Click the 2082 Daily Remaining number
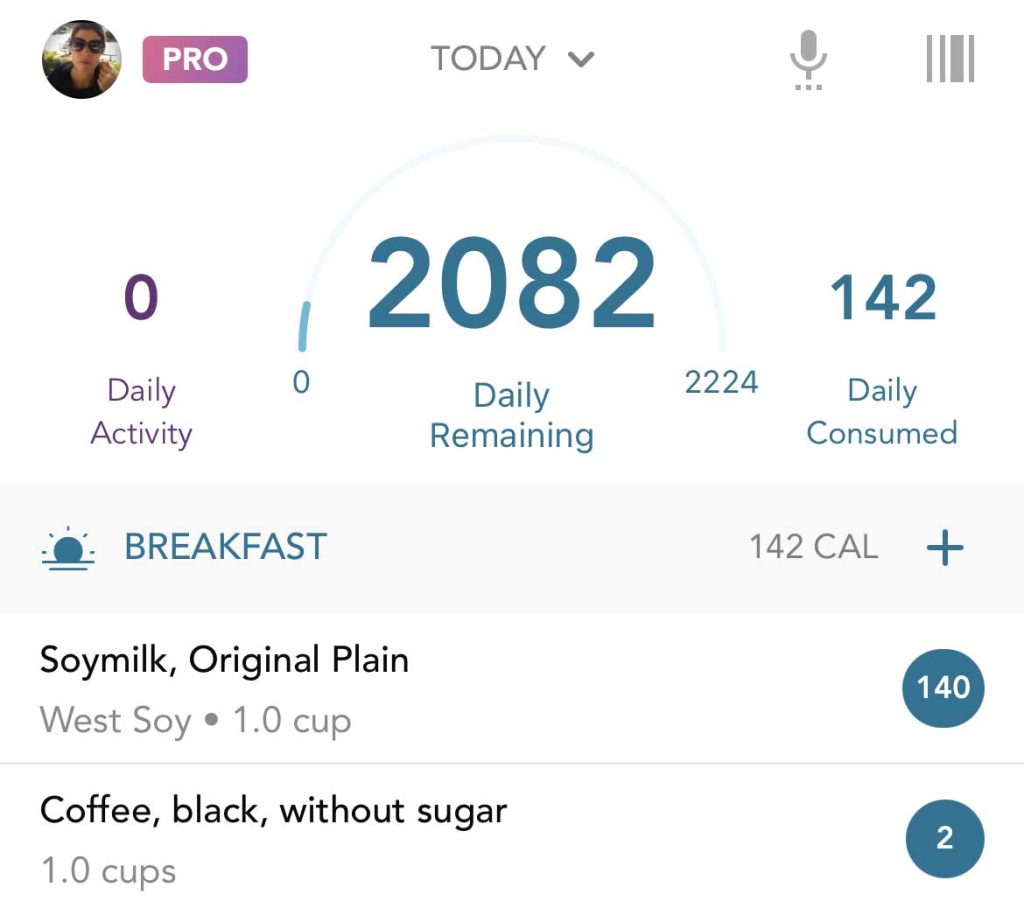 click(x=511, y=286)
